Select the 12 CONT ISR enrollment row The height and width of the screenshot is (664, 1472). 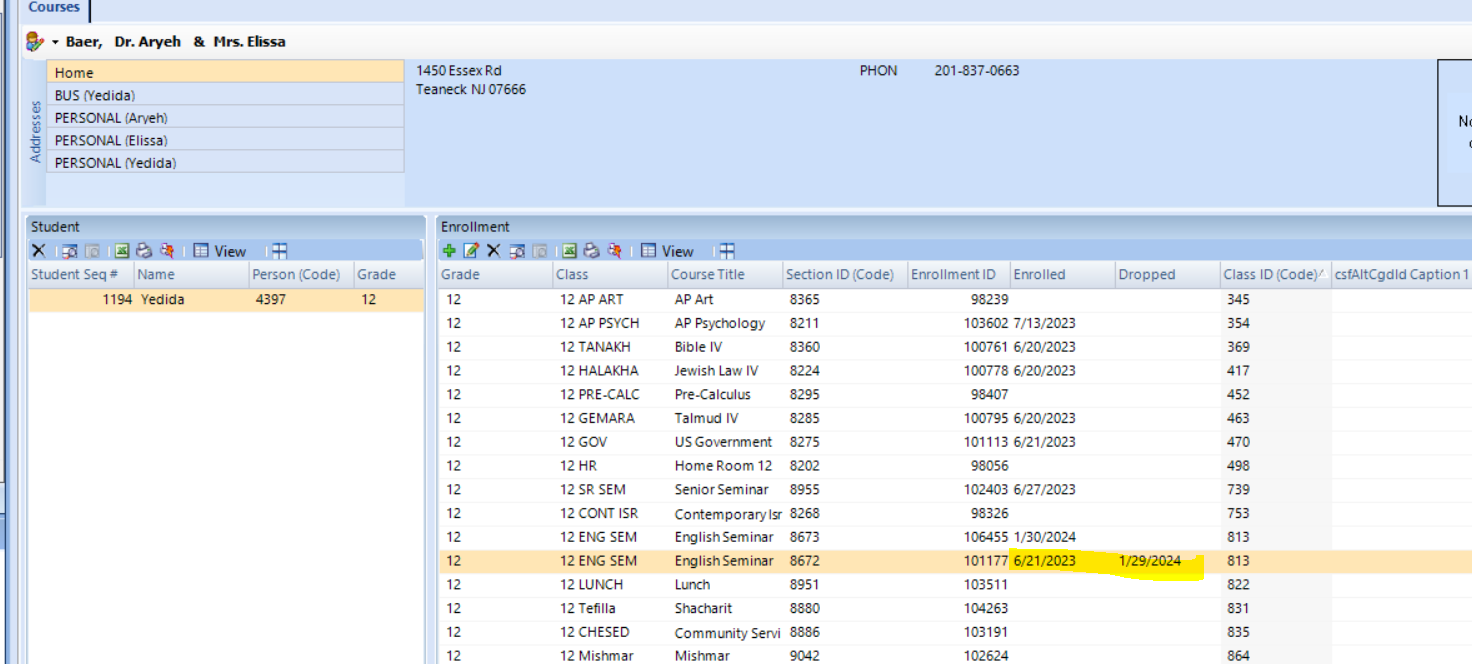tap(955, 513)
